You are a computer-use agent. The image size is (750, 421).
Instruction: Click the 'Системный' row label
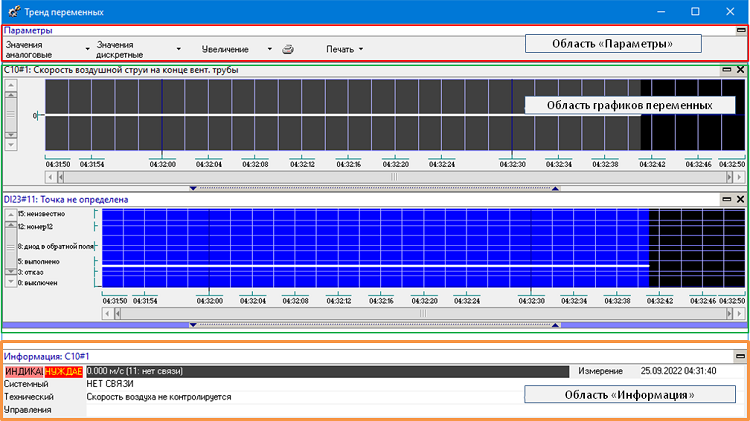coord(26,384)
